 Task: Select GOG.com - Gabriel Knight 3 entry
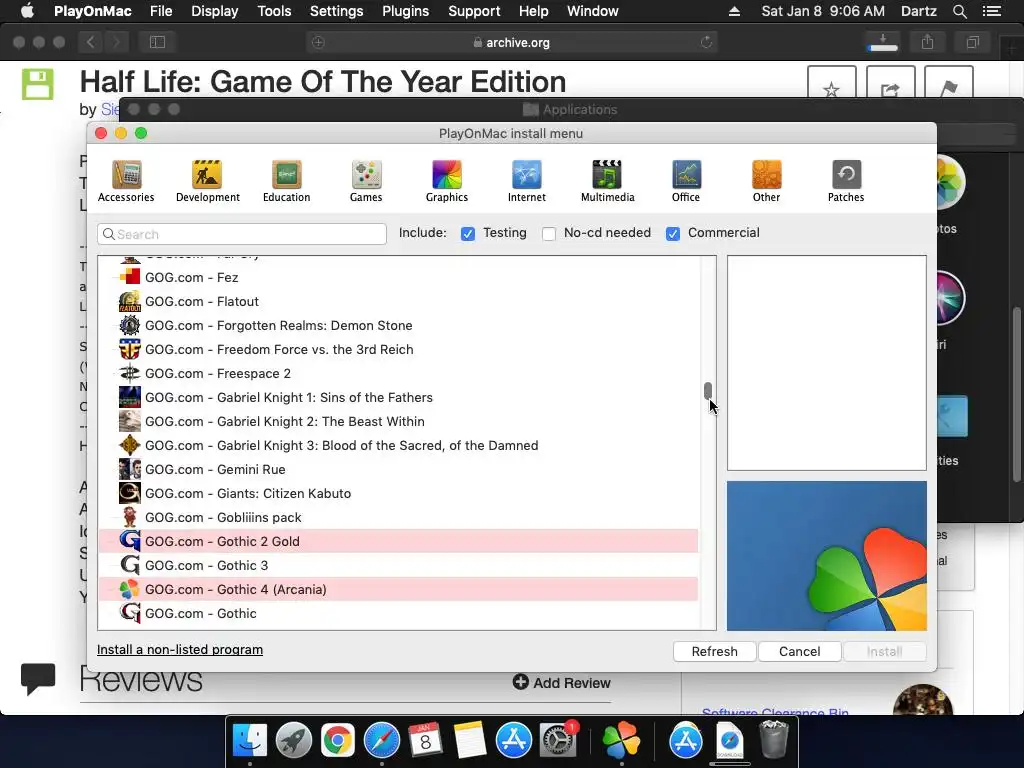coord(398,445)
